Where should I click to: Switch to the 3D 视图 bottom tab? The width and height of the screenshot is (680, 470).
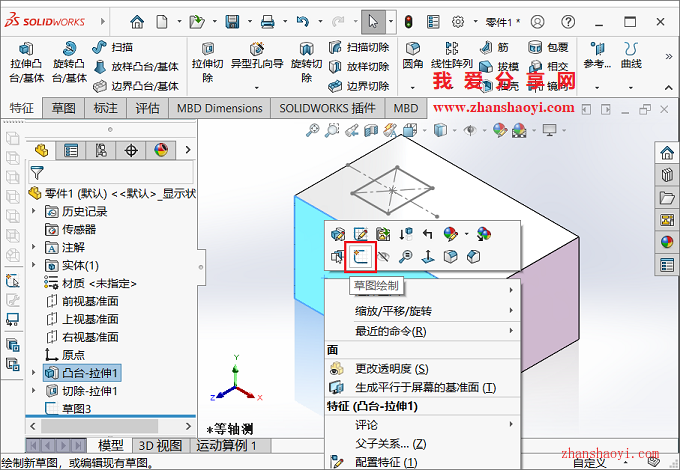pos(160,445)
